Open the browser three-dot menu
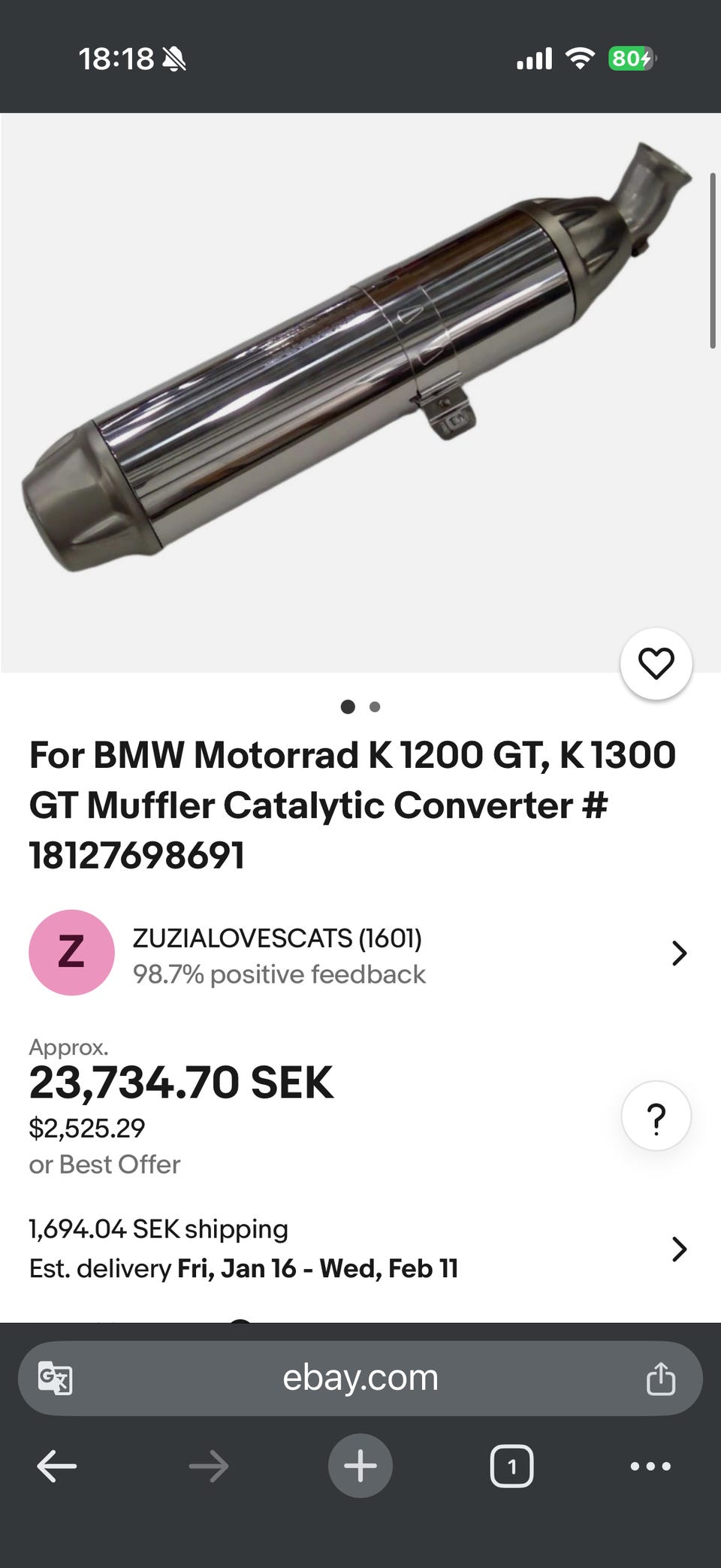 click(650, 1466)
